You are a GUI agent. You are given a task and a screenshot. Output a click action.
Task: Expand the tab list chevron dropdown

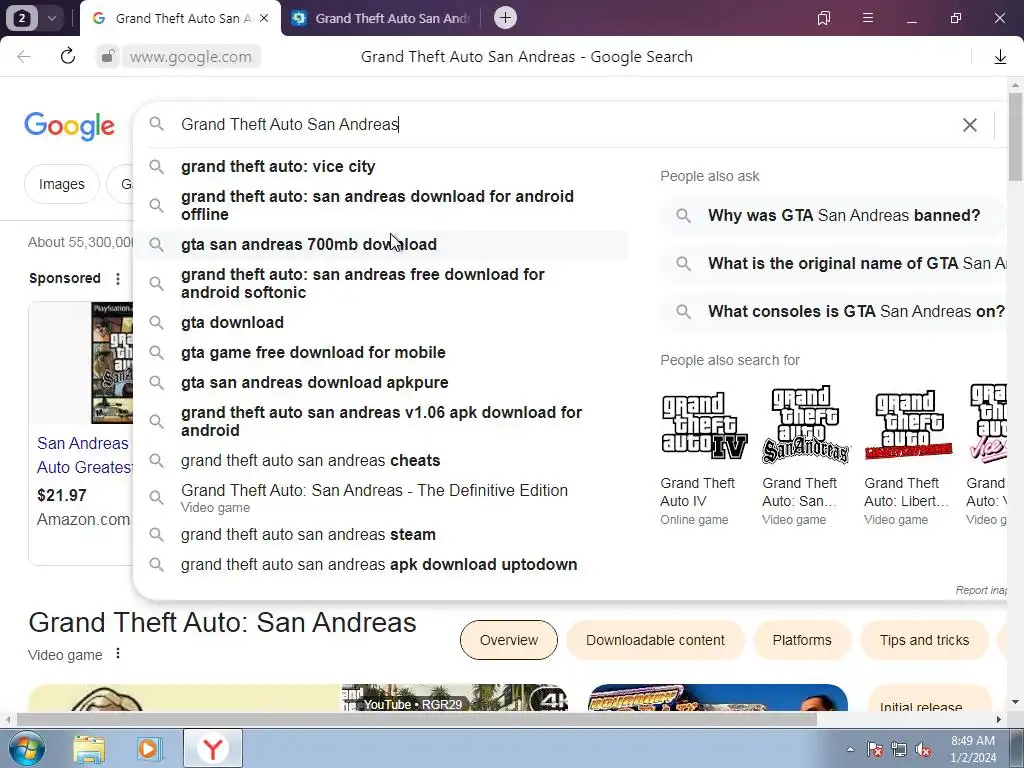pyautogui.click(x=52, y=18)
